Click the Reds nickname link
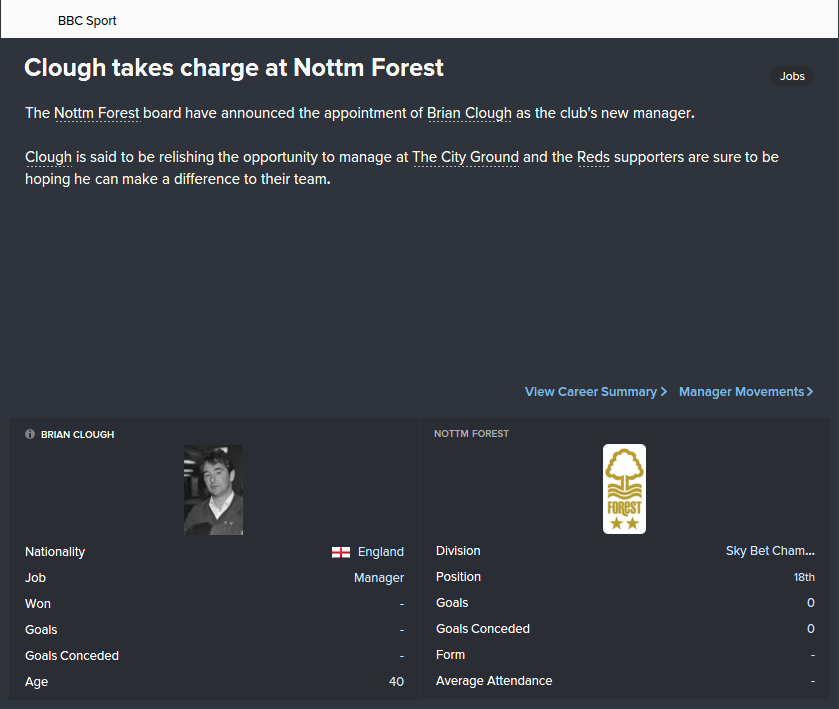Image resolution: width=839 pixels, height=709 pixels. 593,157
